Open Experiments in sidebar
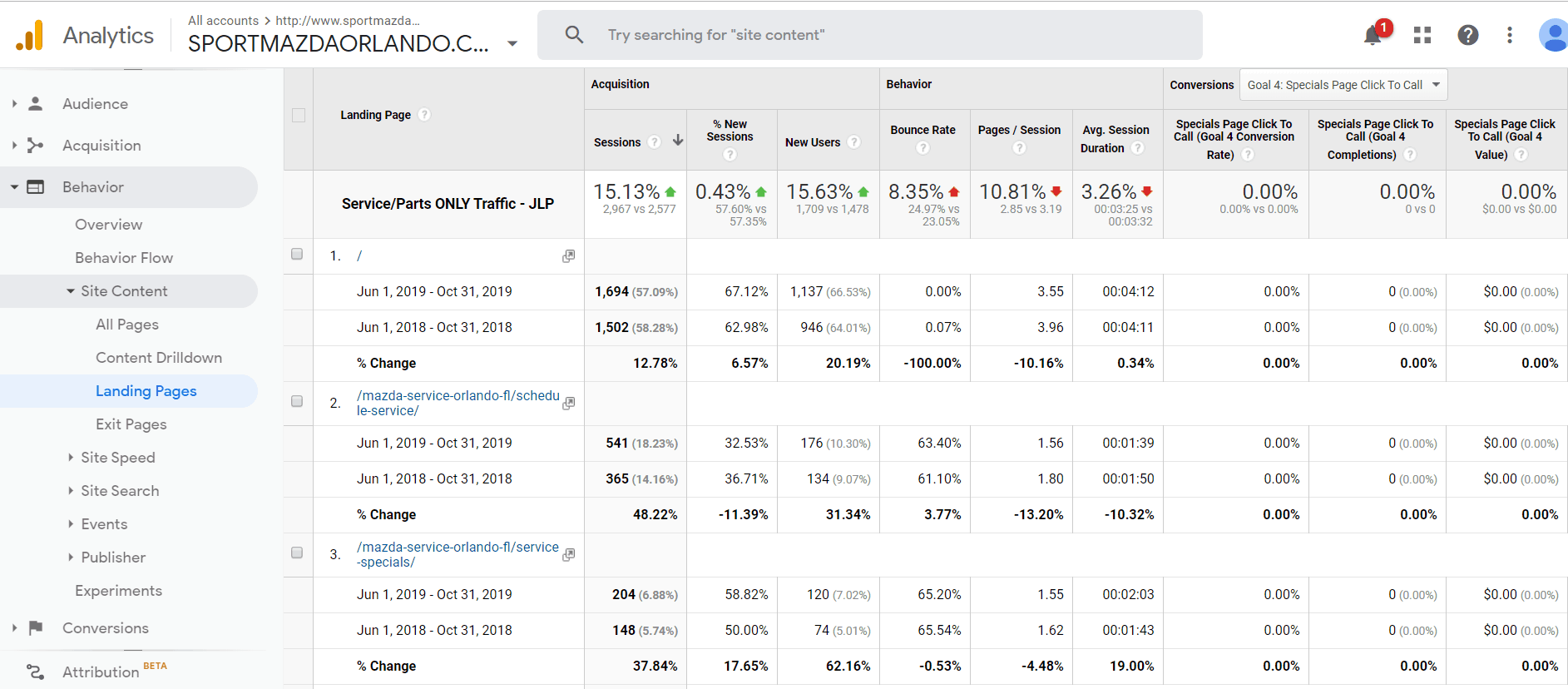The height and width of the screenshot is (689, 1568). tap(118, 591)
